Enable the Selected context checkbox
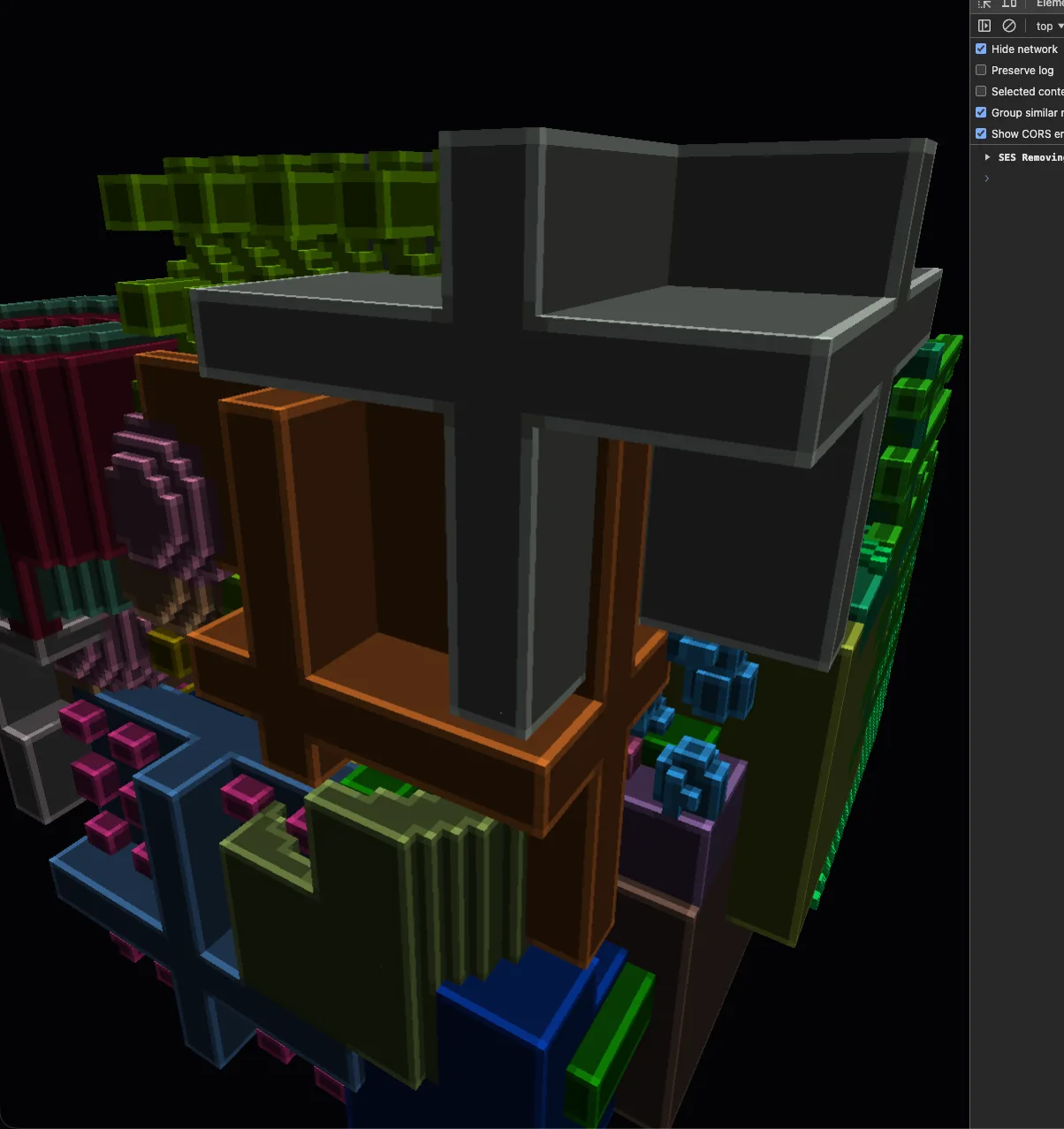Screen dimensions: 1064x1129 (x=981, y=91)
